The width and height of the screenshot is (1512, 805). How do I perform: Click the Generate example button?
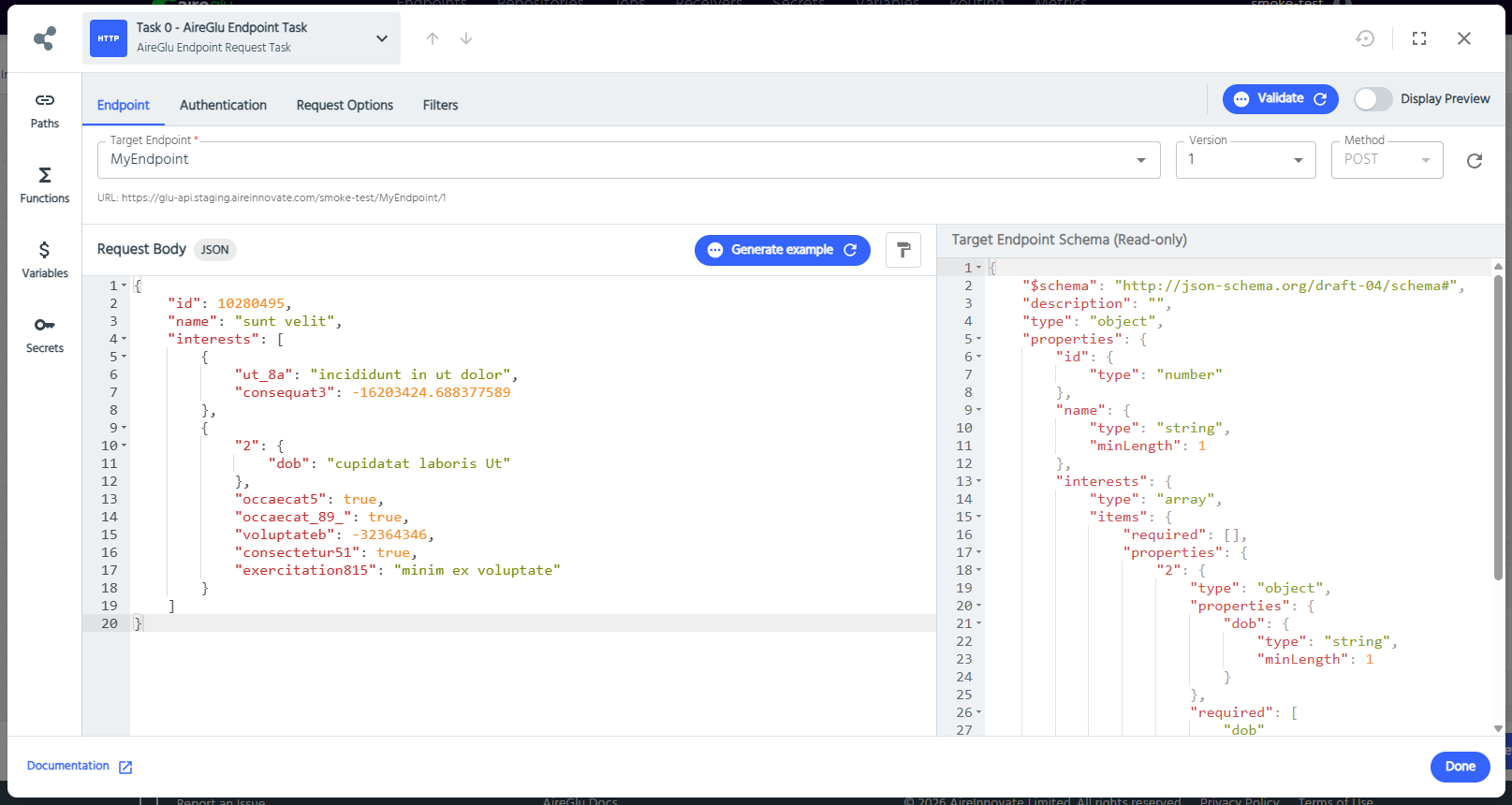pos(782,250)
